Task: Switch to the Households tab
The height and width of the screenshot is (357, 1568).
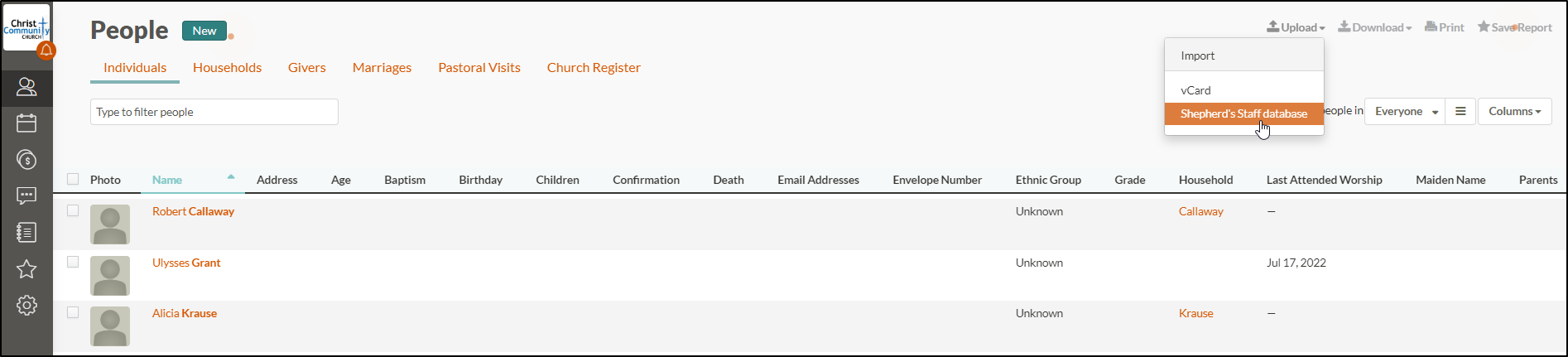Action: click(227, 68)
